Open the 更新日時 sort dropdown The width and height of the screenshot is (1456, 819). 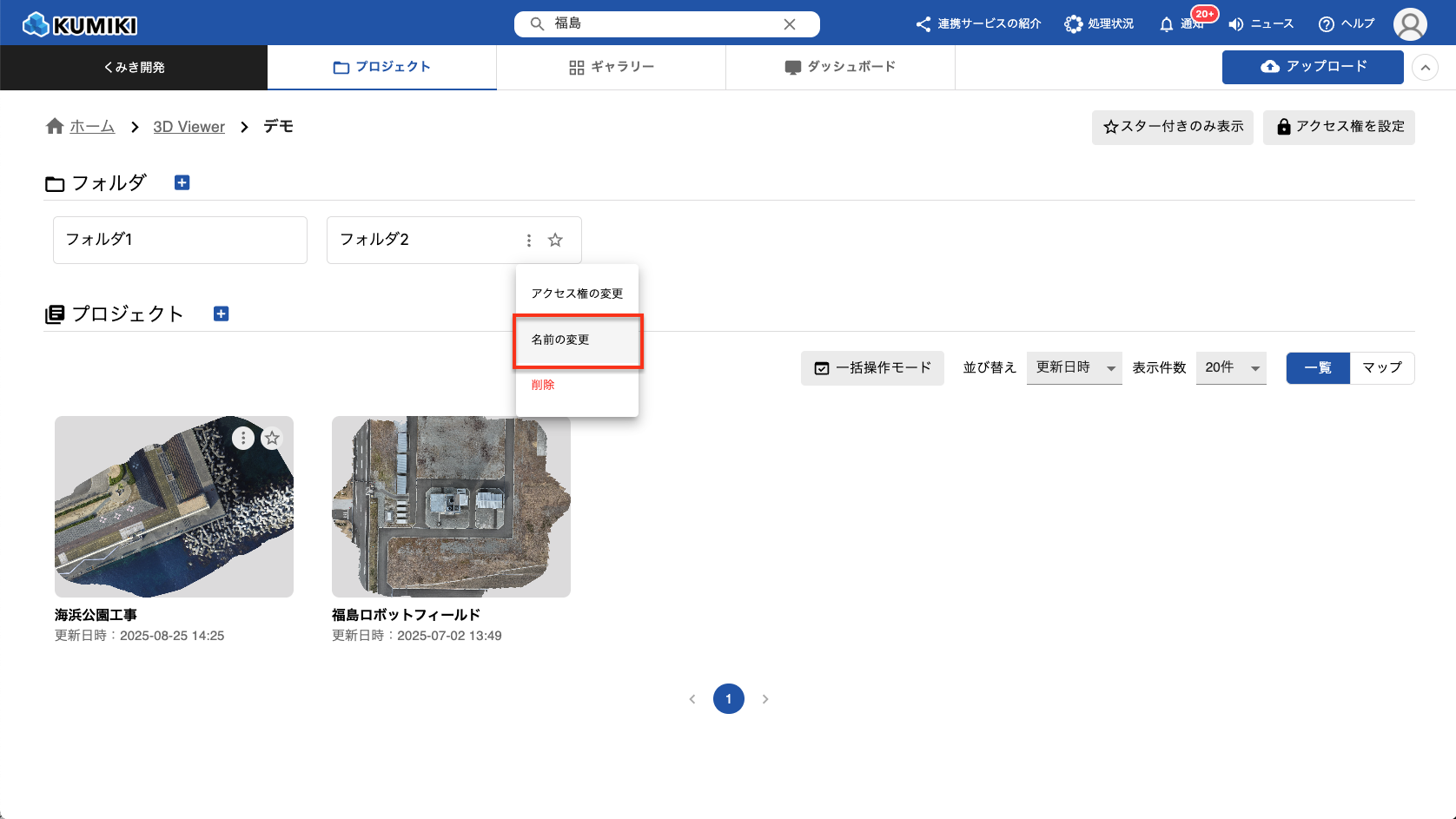1074,368
